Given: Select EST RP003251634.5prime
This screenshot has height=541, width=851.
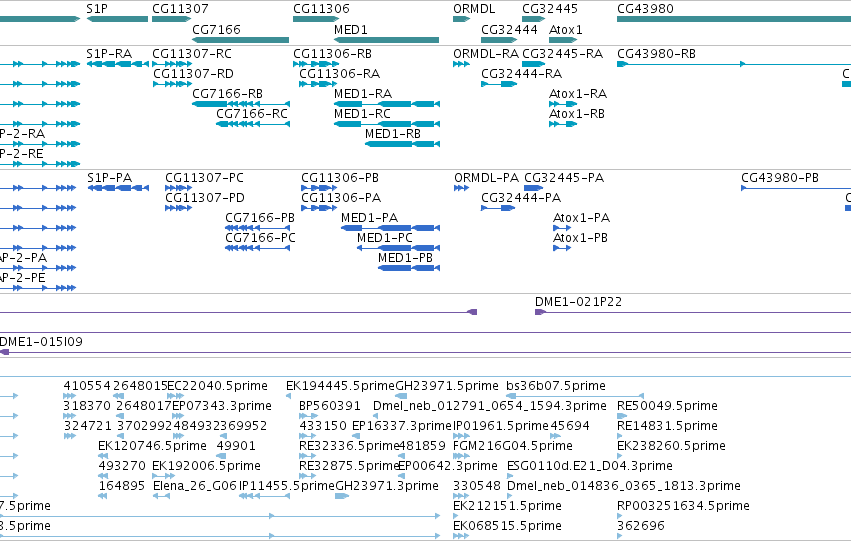Looking at the screenshot, I should point(619,517).
